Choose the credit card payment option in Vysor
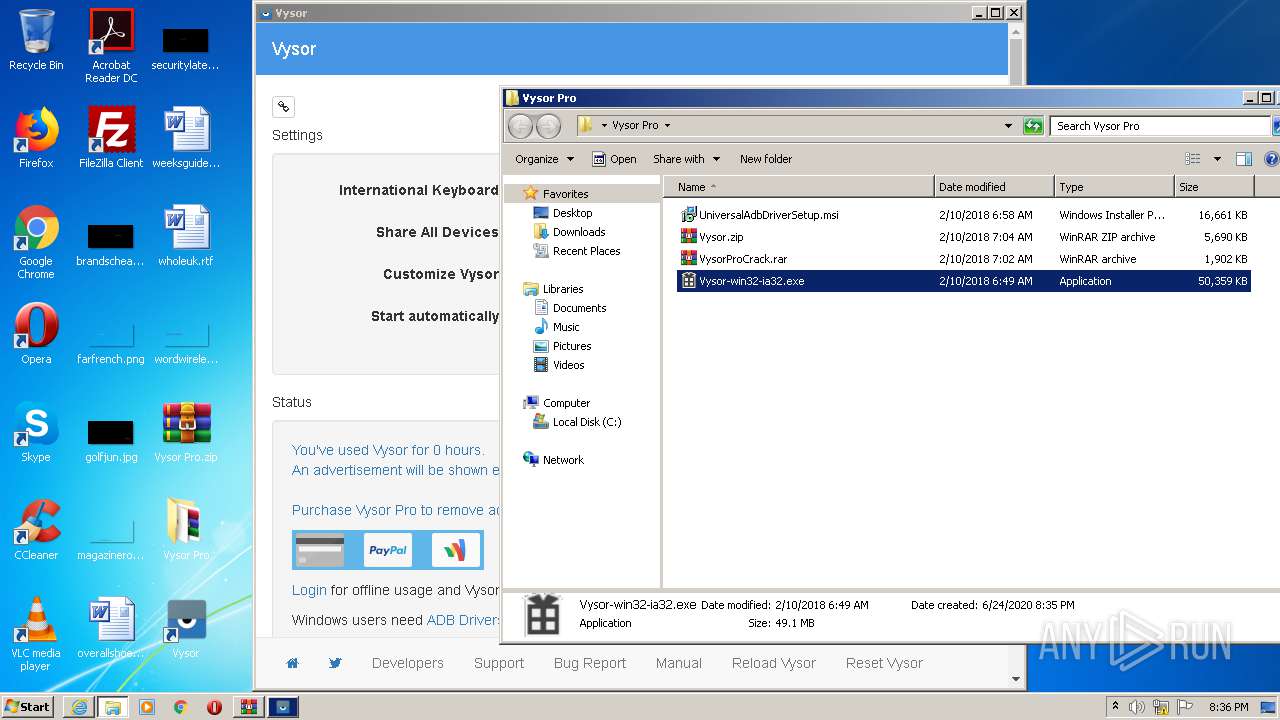Screen dimensions: 1280x720 pyautogui.click(x=320, y=550)
